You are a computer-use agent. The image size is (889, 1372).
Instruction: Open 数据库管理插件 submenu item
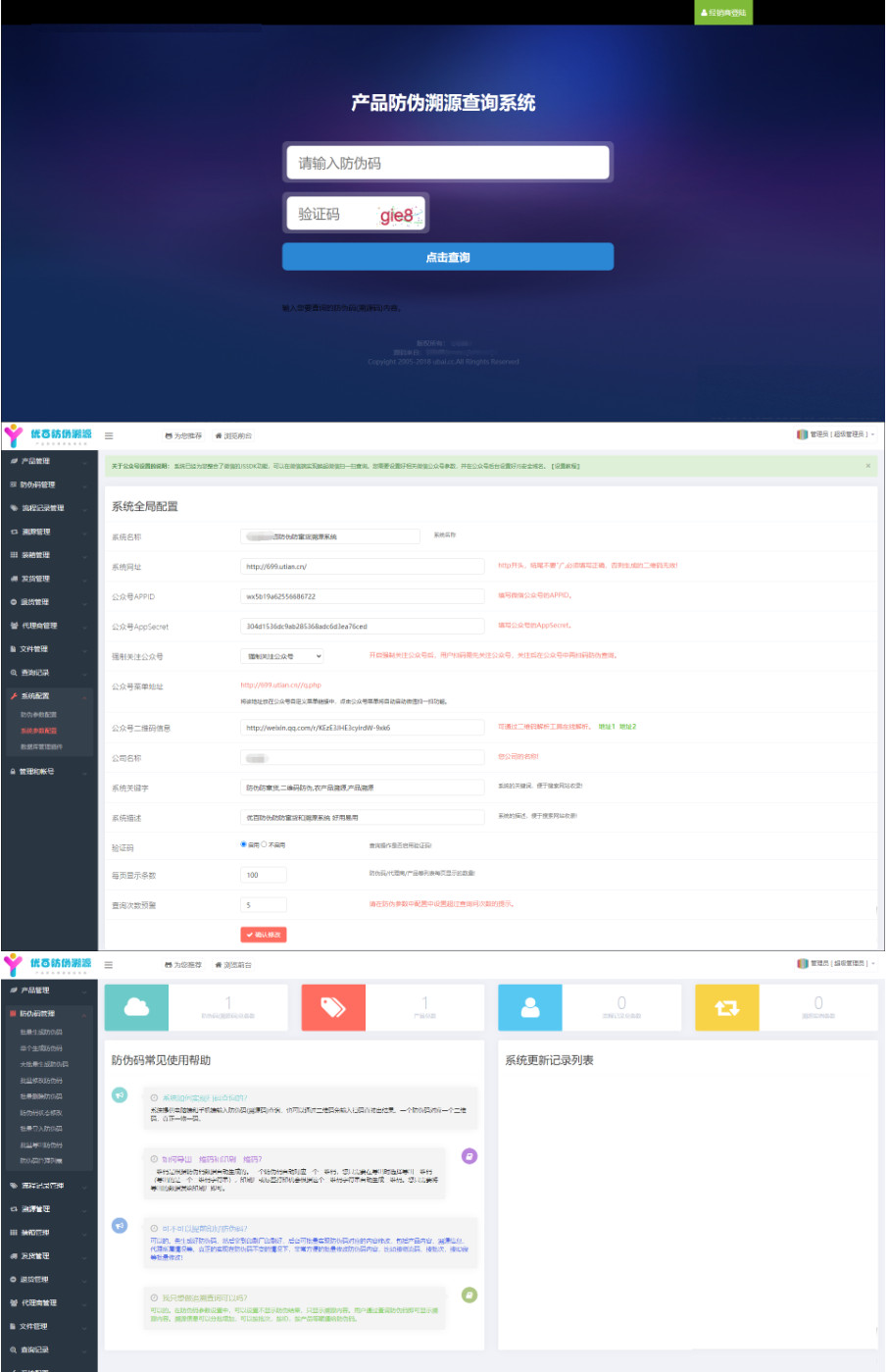(x=42, y=746)
